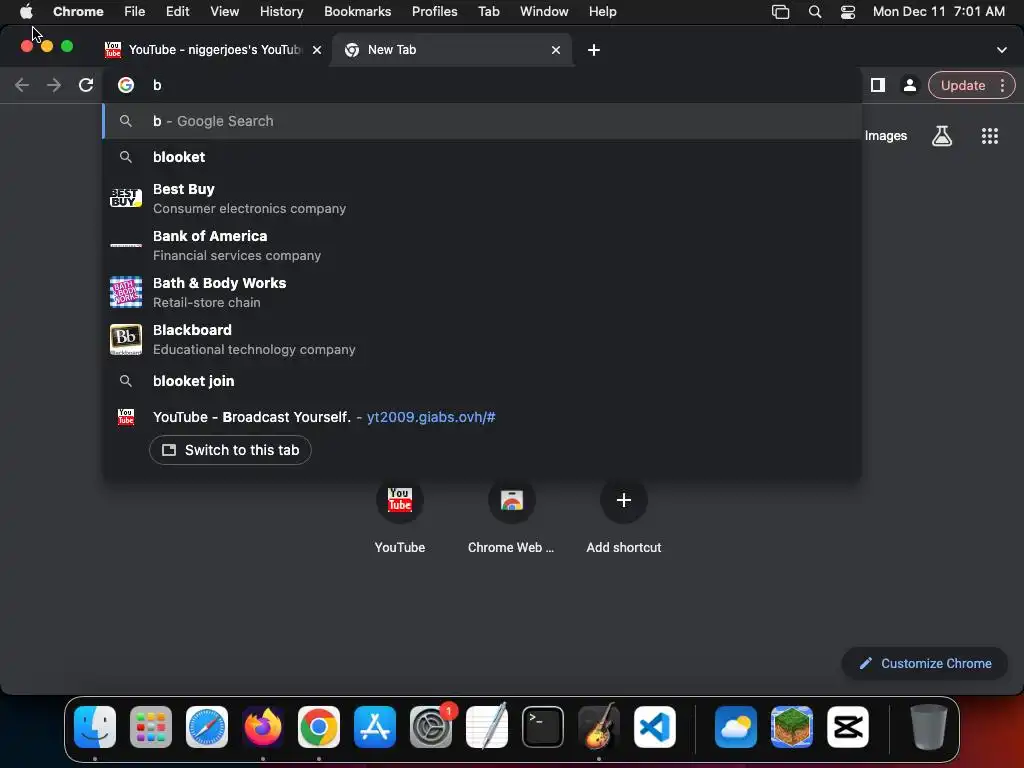Choose the 'b - Google Search' suggestion
Viewport: 1024px width, 768px height.
click(x=482, y=121)
